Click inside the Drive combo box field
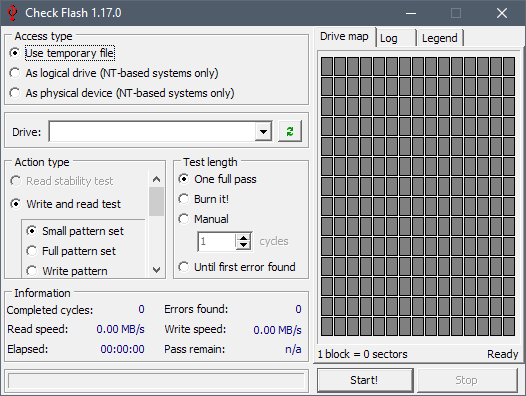 coord(152,131)
